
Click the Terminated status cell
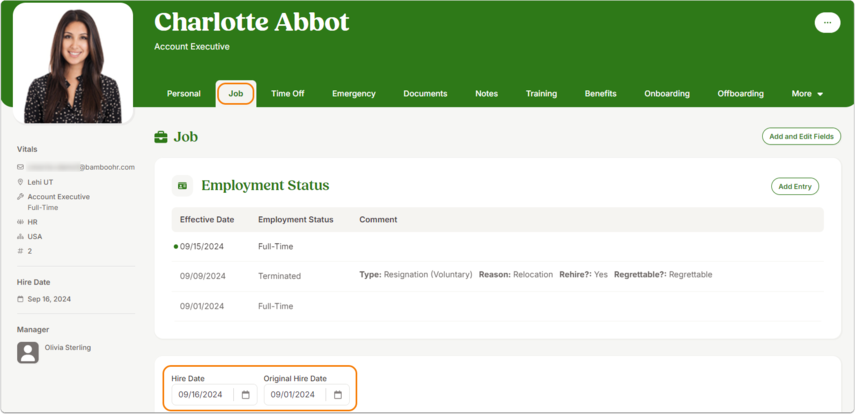pyautogui.click(x=279, y=276)
